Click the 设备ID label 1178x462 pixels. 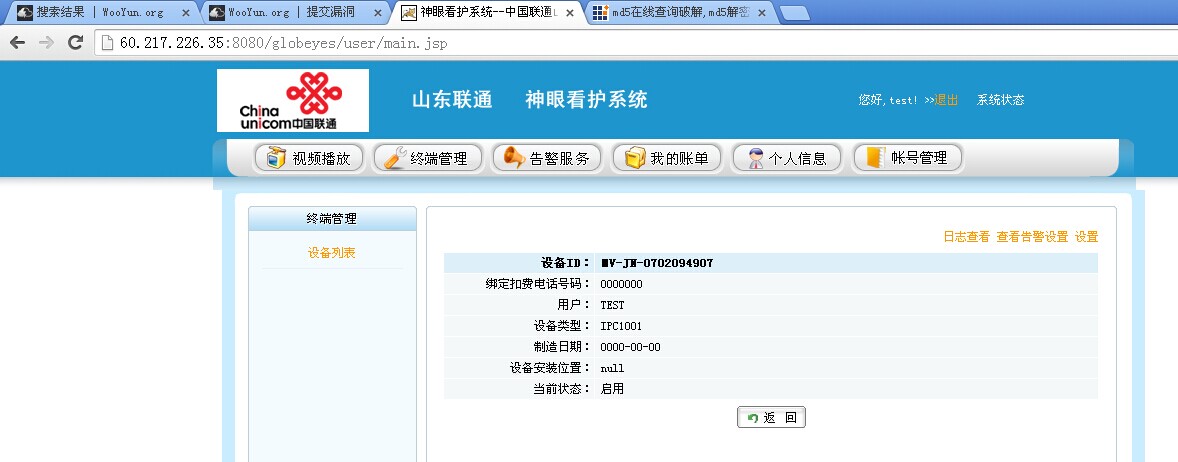point(566,263)
